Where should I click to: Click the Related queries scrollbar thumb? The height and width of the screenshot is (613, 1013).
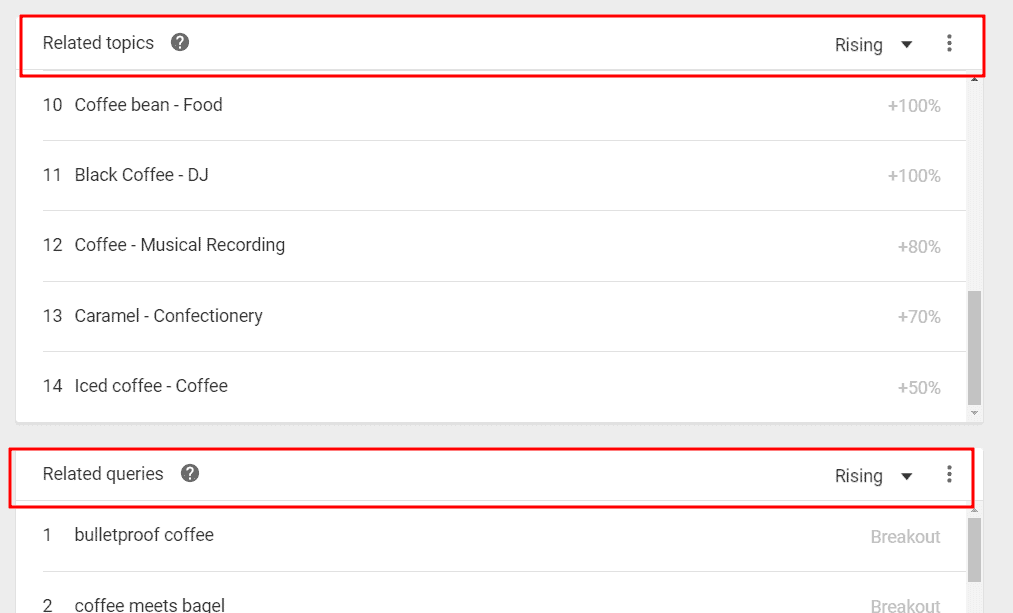974,550
